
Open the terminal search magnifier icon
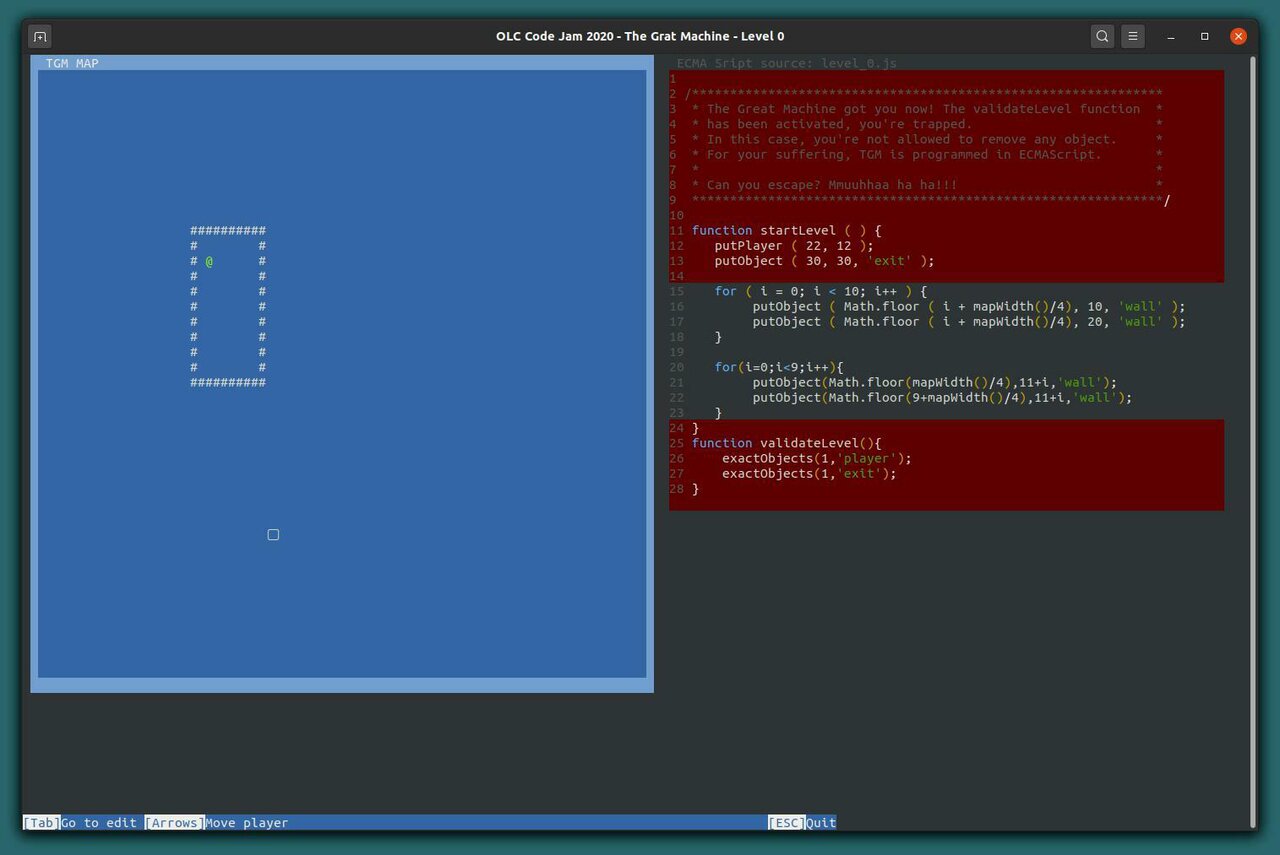click(1102, 36)
